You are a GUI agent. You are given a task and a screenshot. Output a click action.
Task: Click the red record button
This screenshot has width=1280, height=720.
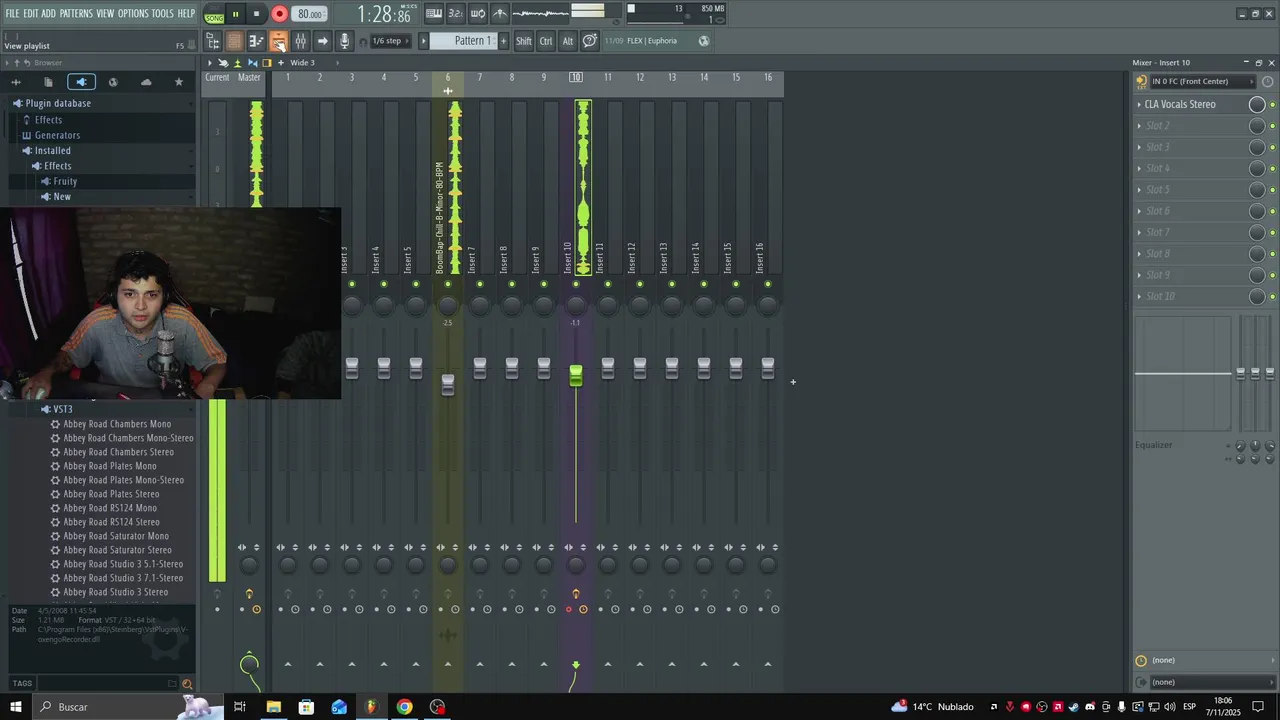click(279, 14)
